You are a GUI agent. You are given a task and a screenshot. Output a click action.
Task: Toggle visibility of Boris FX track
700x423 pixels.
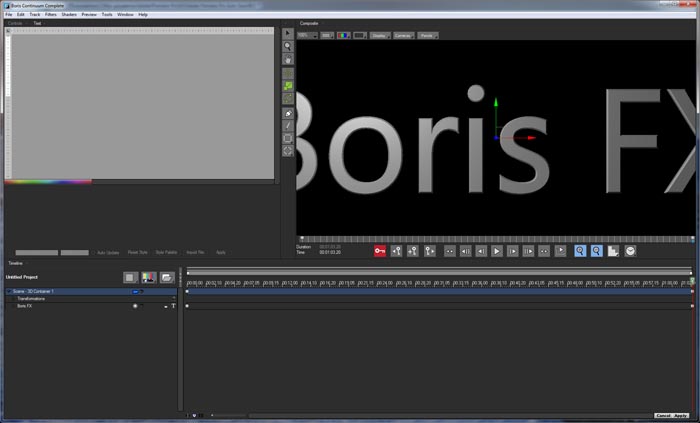point(135,306)
